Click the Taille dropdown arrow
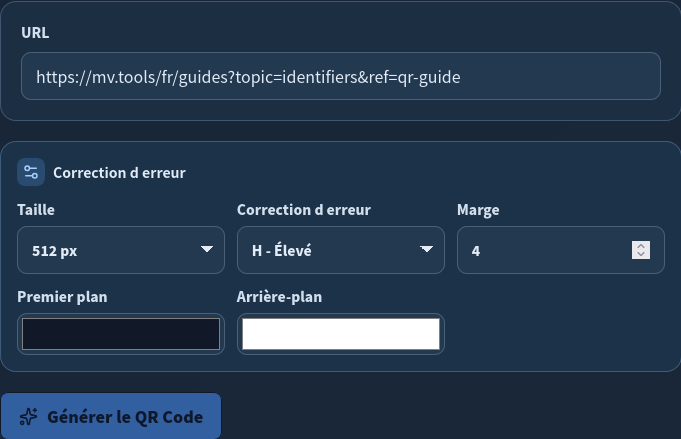Image resolution: width=681 pixels, height=439 pixels. click(x=207, y=249)
